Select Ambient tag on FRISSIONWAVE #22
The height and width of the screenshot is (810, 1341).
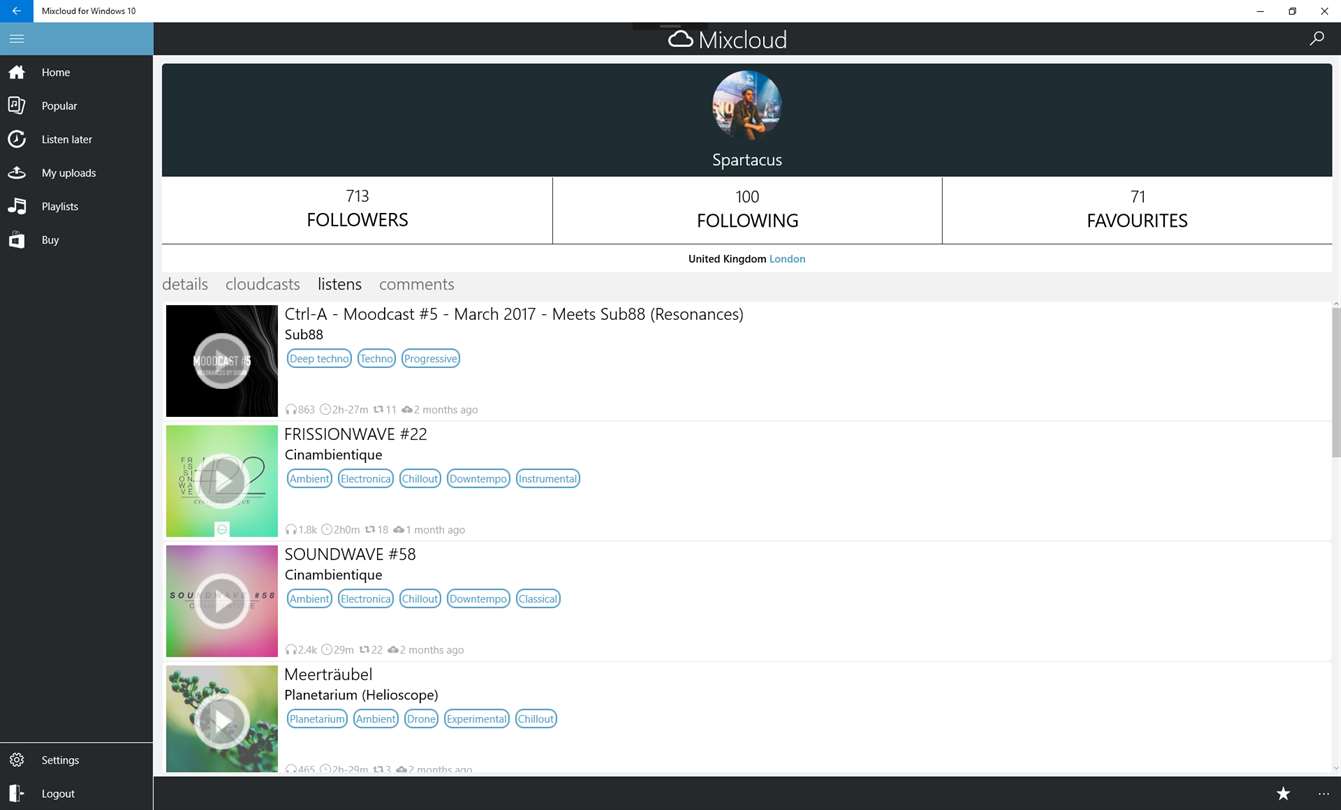coord(309,478)
